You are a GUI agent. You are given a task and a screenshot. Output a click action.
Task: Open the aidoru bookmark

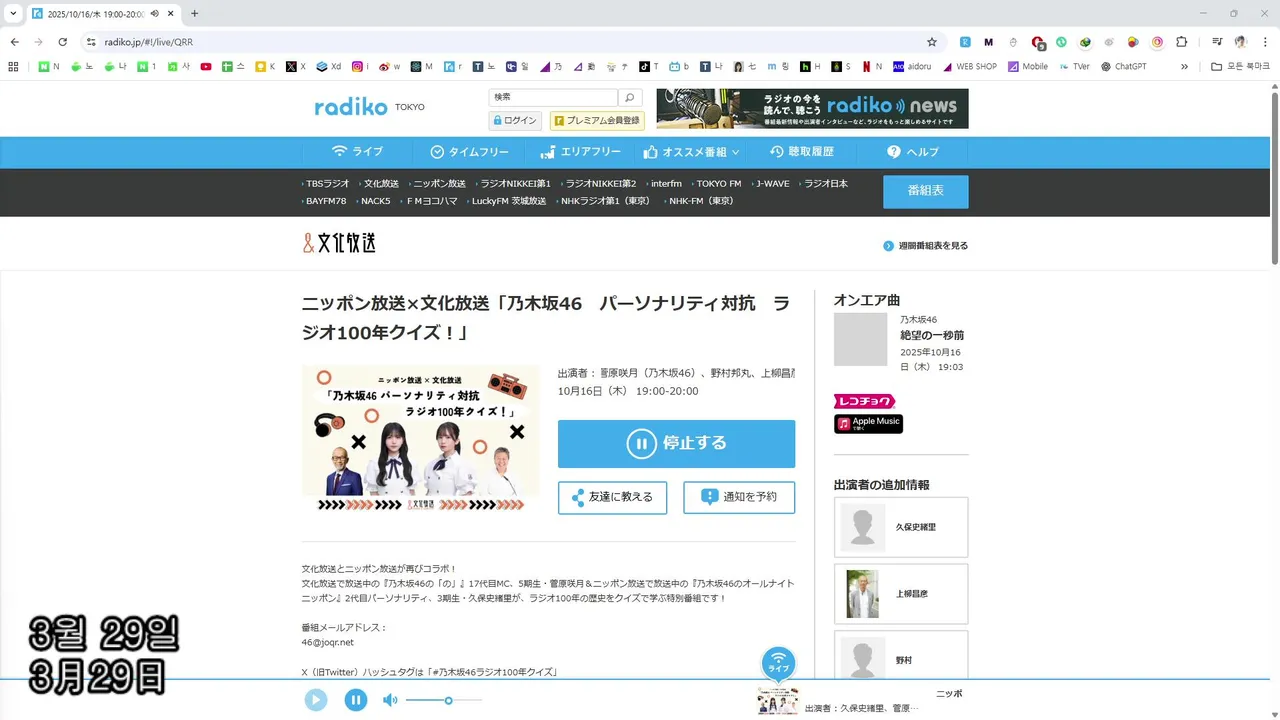tap(913, 66)
